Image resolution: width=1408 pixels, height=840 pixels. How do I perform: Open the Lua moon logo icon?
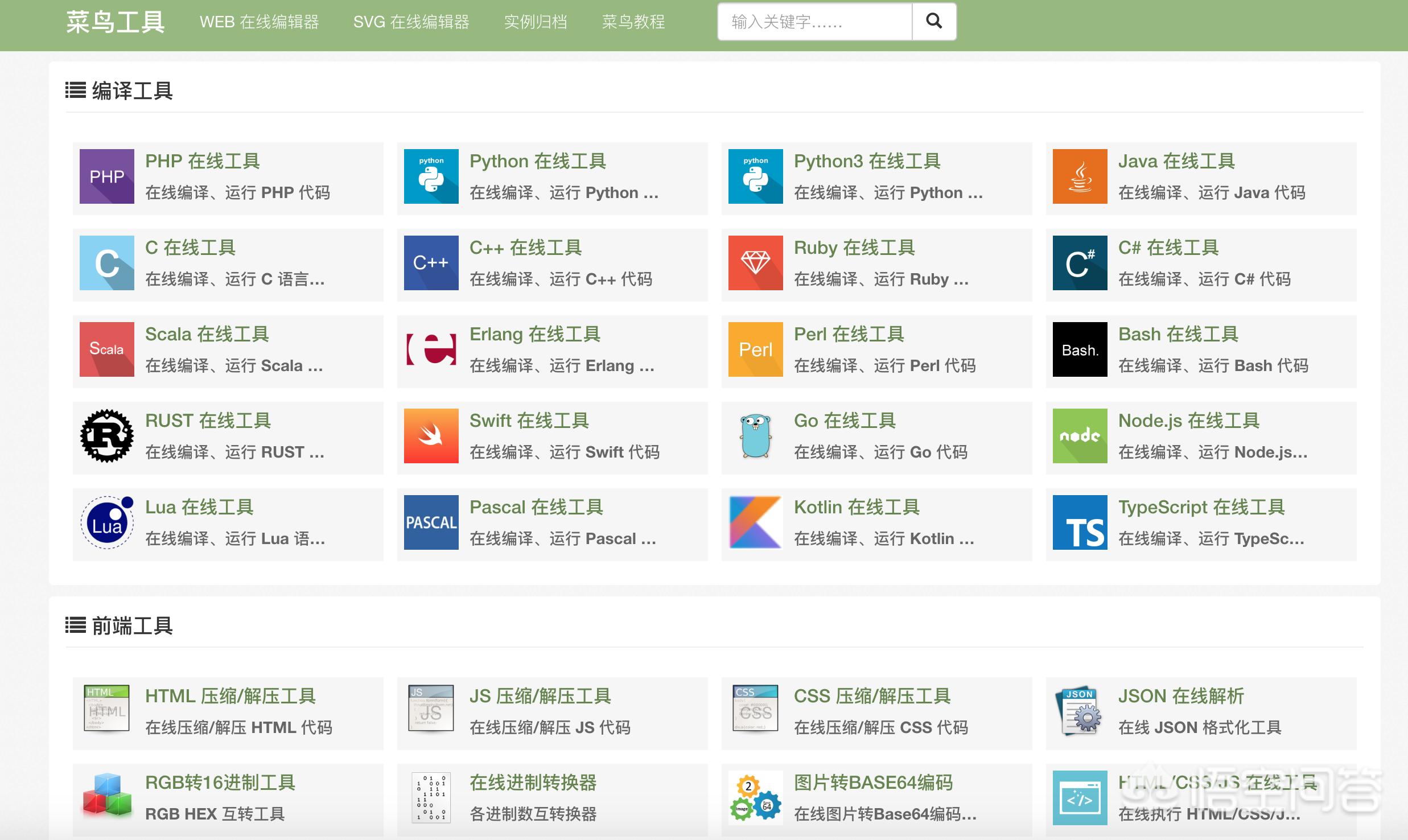click(x=107, y=522)
